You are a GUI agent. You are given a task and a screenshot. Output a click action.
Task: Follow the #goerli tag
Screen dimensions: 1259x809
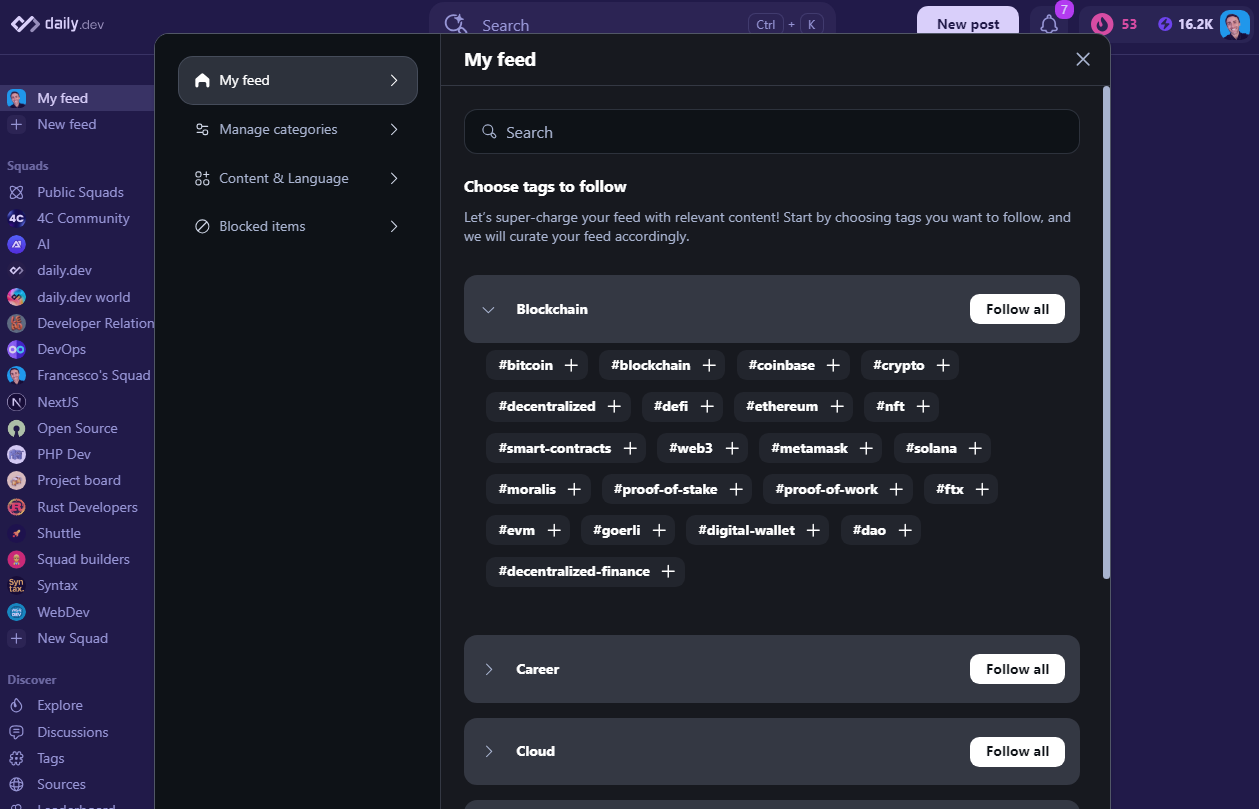[628, 530]
